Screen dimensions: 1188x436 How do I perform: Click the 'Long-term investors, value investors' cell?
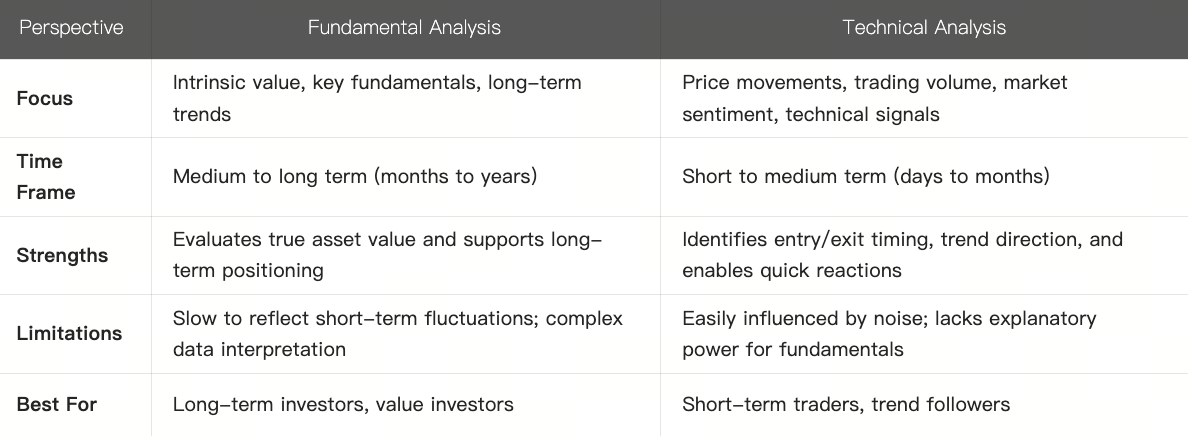pos(343,405)
